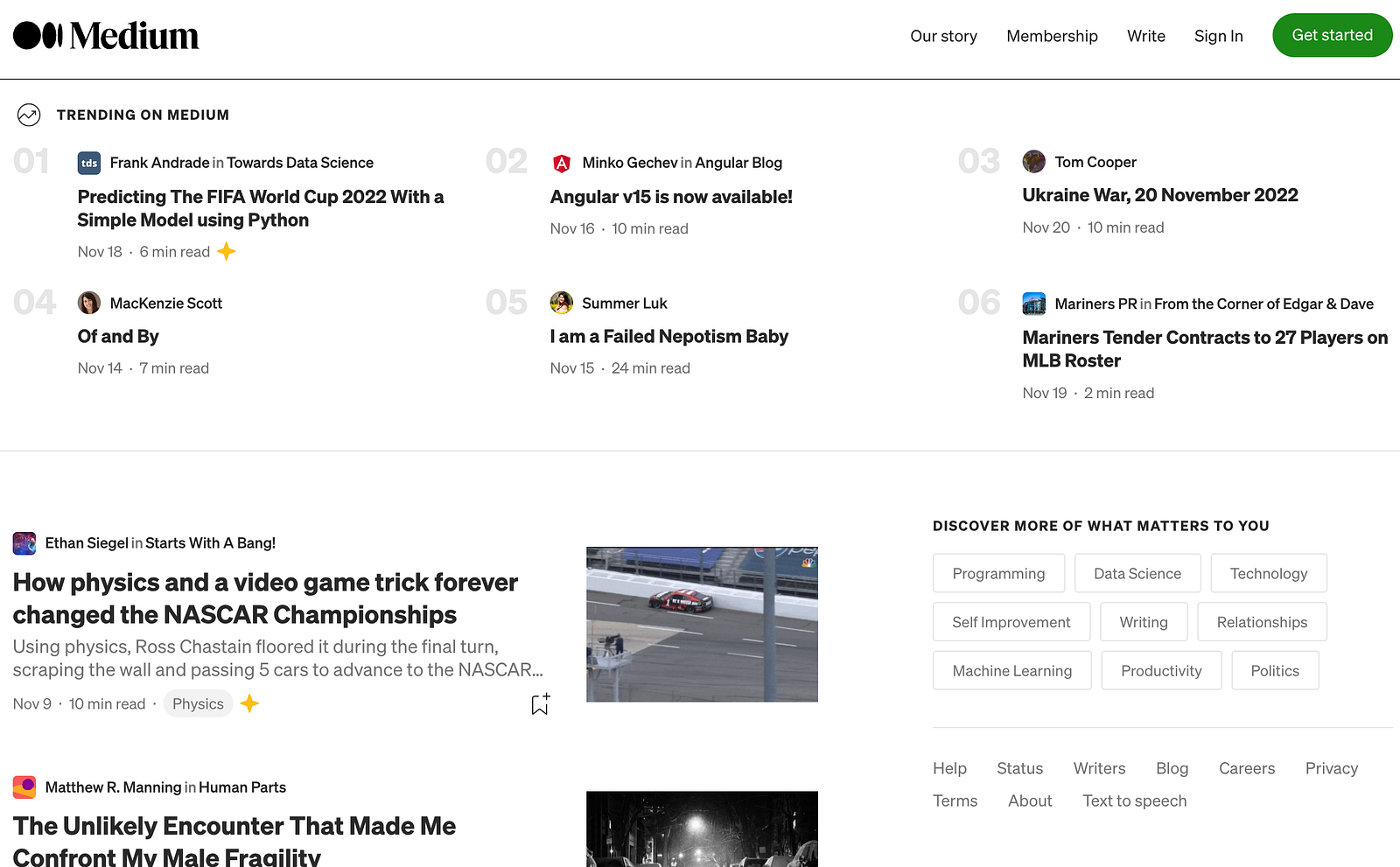Open MacKenzie Scott's avatar

tap(89, 304)
